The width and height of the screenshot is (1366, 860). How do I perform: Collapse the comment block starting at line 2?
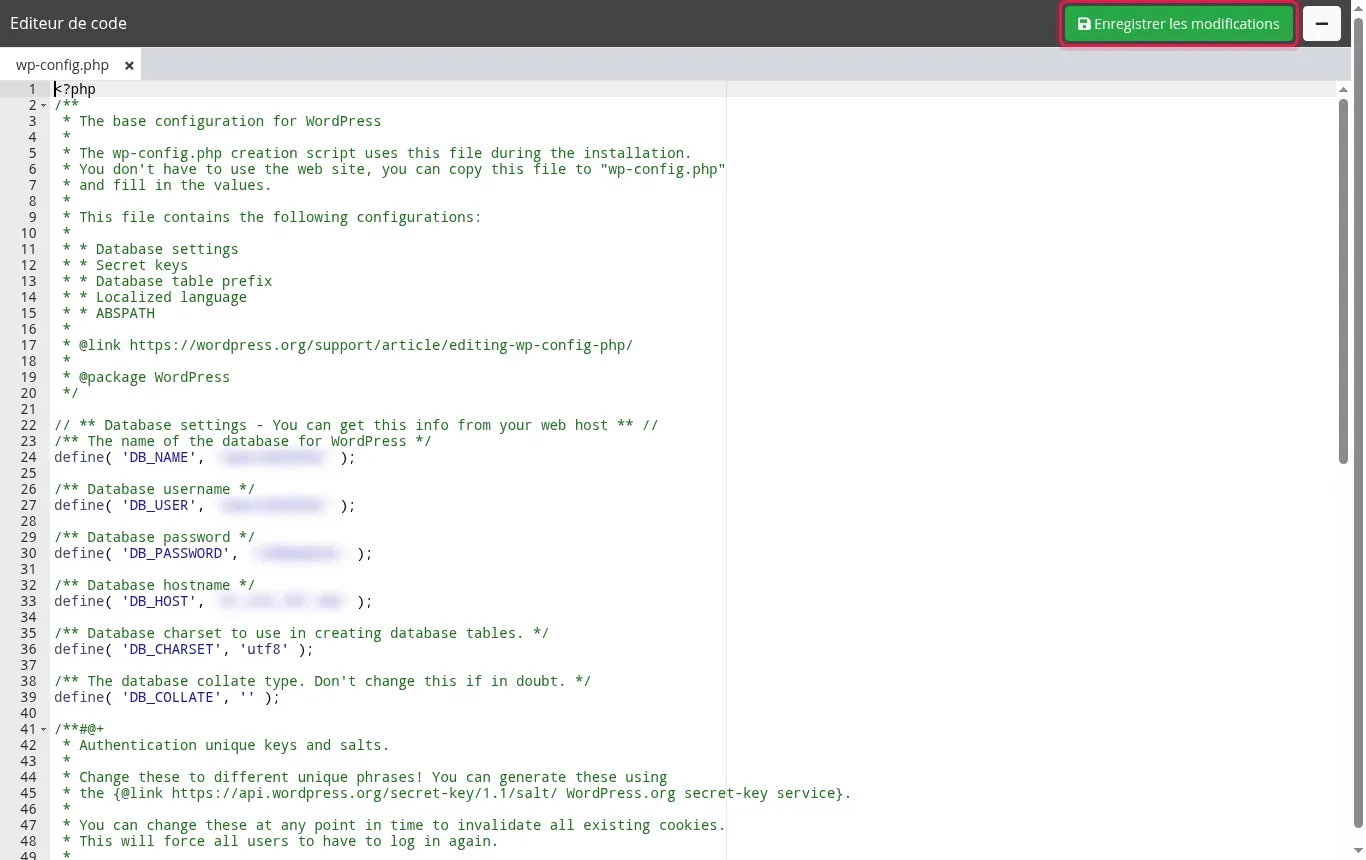44,105
